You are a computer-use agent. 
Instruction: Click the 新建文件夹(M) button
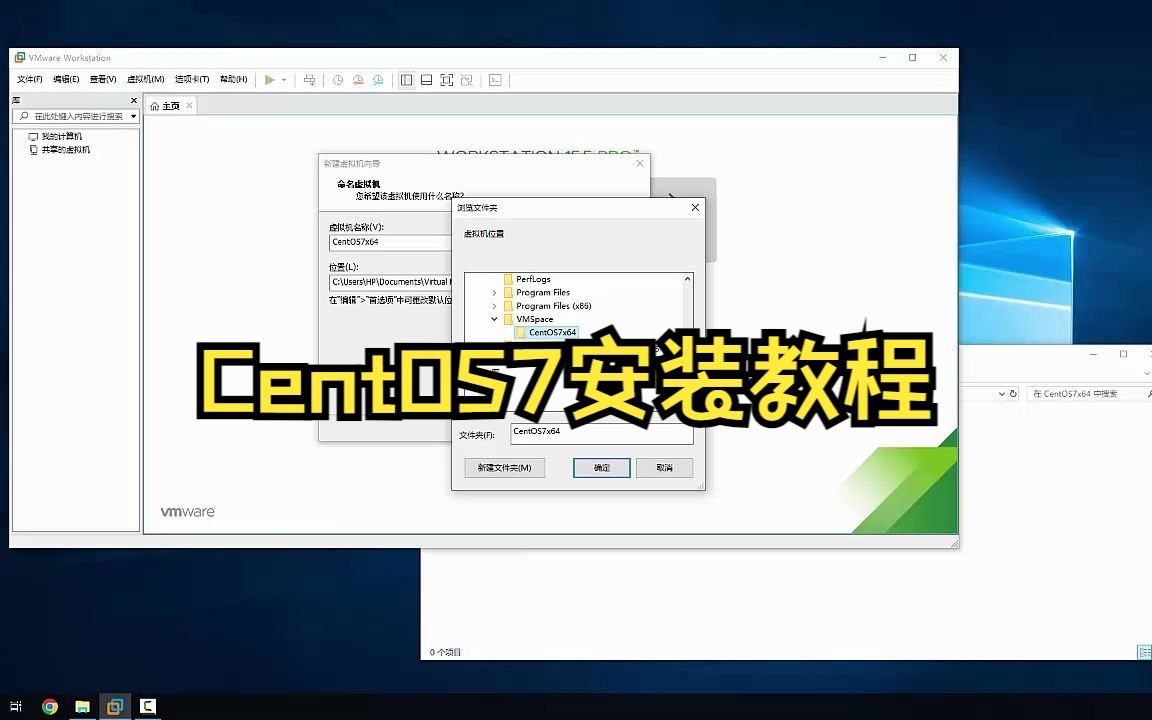[x=503, y=467]
